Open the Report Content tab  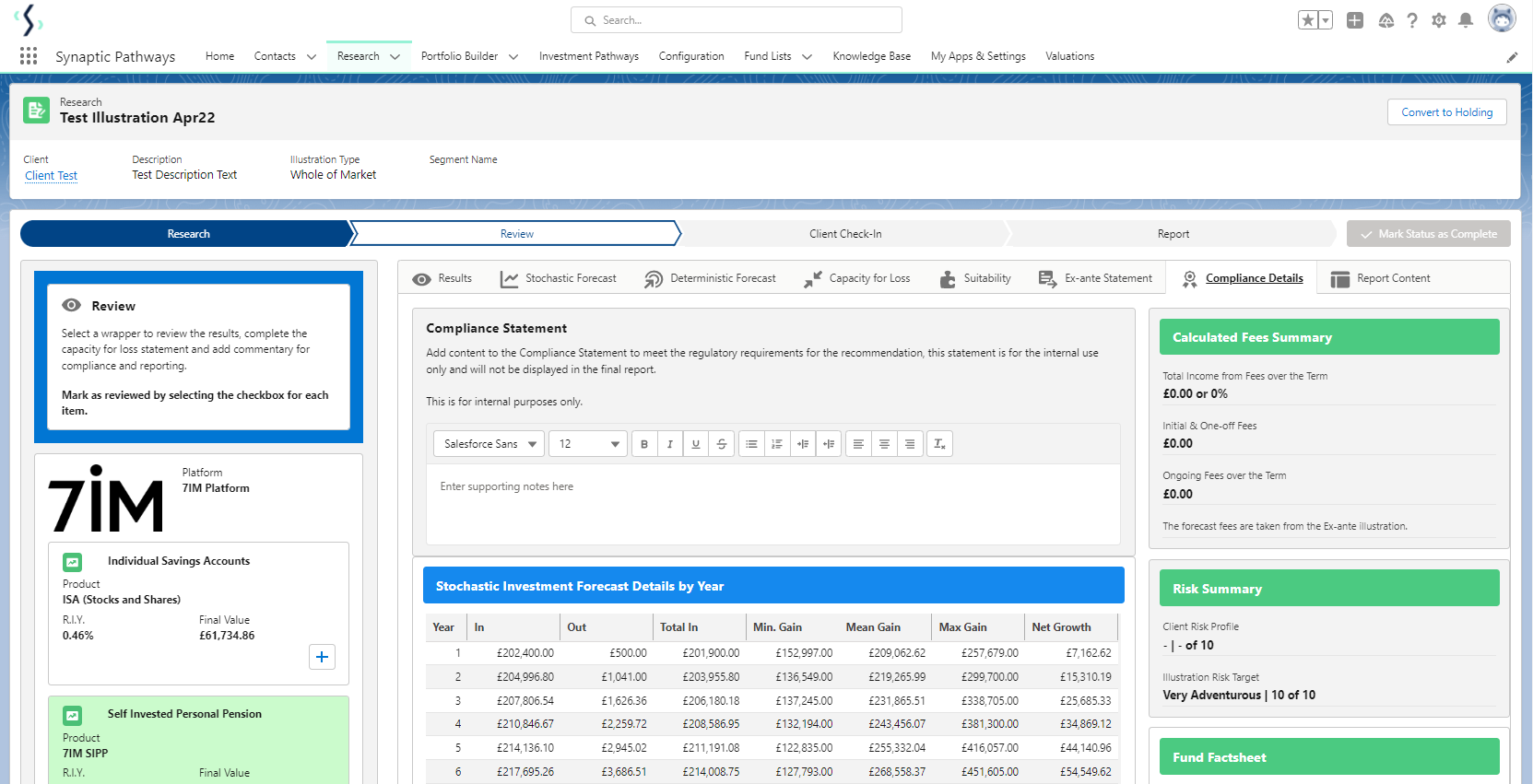tap(1381, 278)
